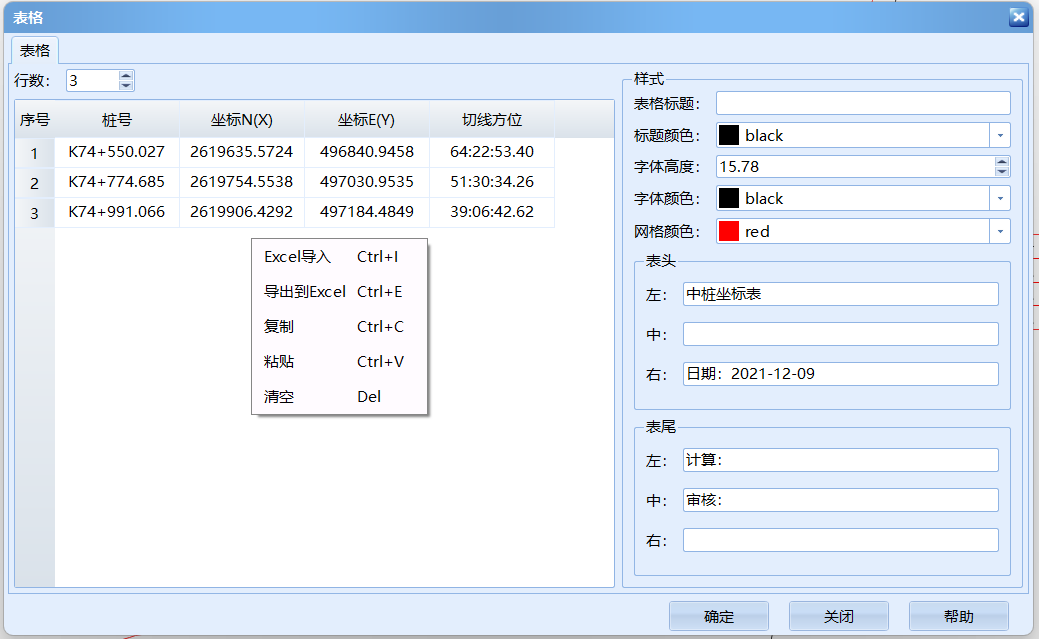Click the empty 表格标题 input field
The image size is (1039, 639).
863,102
